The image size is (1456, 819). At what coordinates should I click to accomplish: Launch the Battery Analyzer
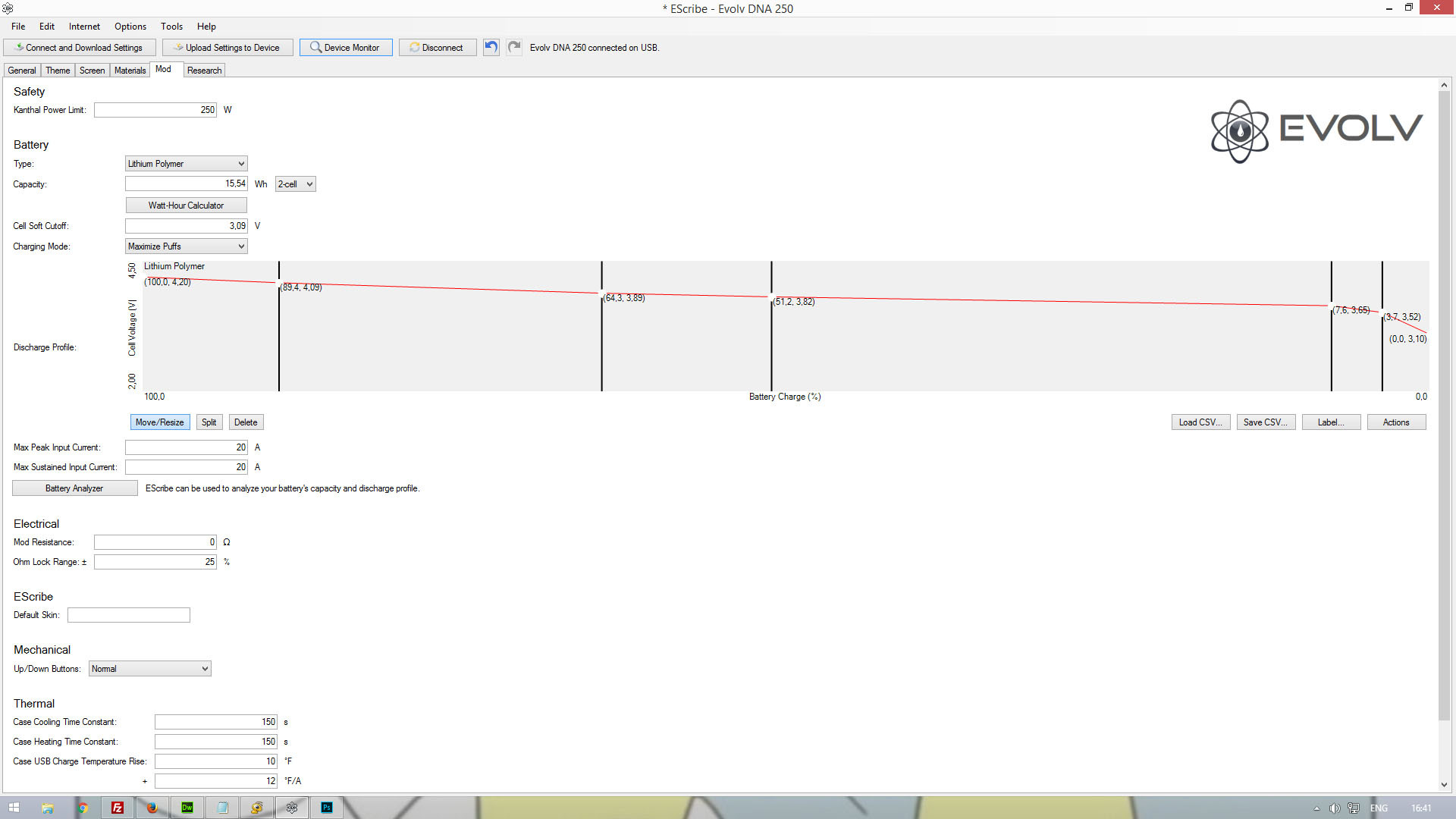(x=74, y=488)
